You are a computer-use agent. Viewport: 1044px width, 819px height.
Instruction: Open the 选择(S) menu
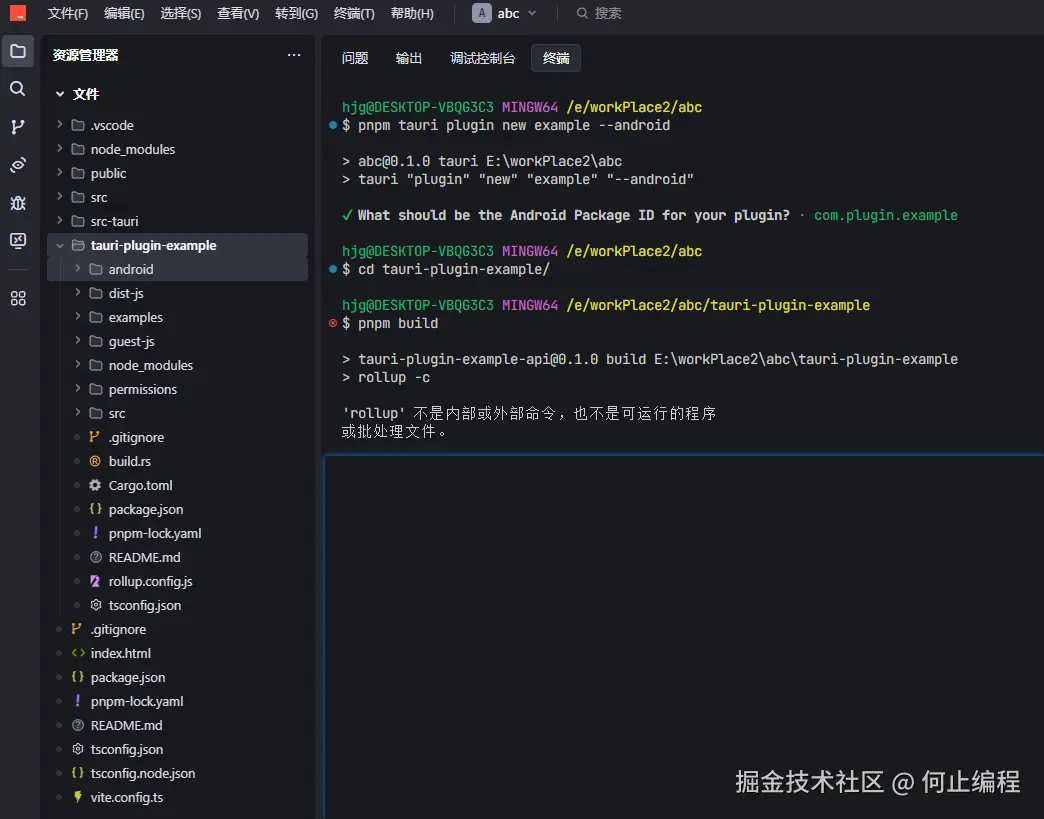[x=180, y=13]
